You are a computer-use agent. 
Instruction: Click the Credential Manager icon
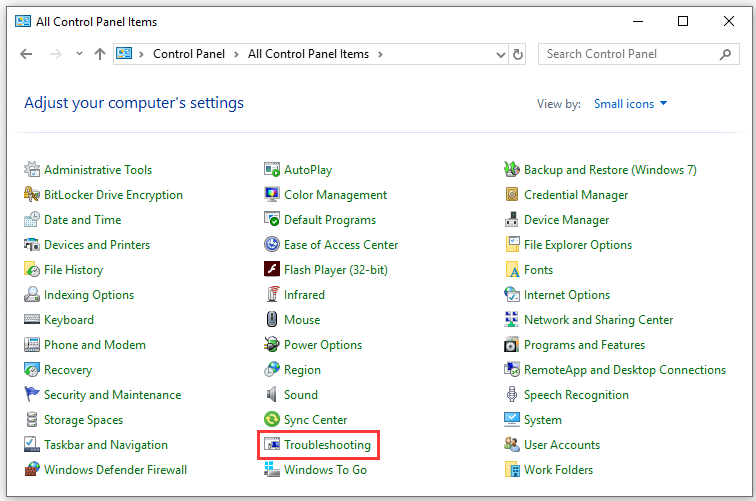tap(512, 194)
